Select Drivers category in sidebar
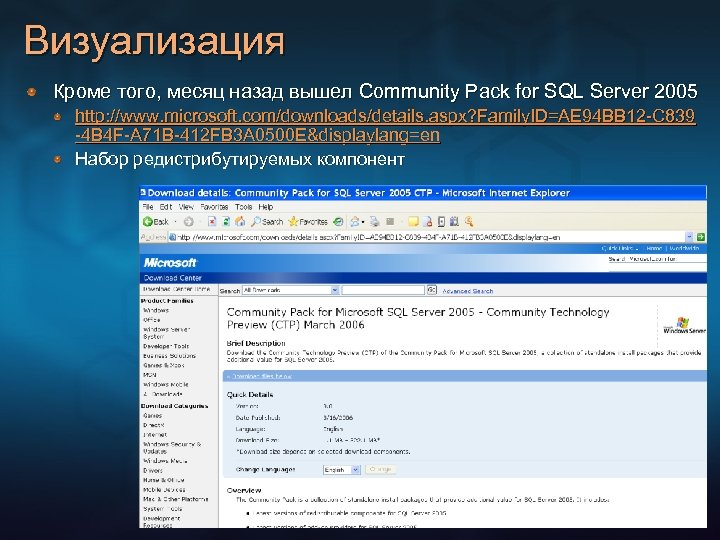This screenshot has width=720, height=540. pos(153,471)
